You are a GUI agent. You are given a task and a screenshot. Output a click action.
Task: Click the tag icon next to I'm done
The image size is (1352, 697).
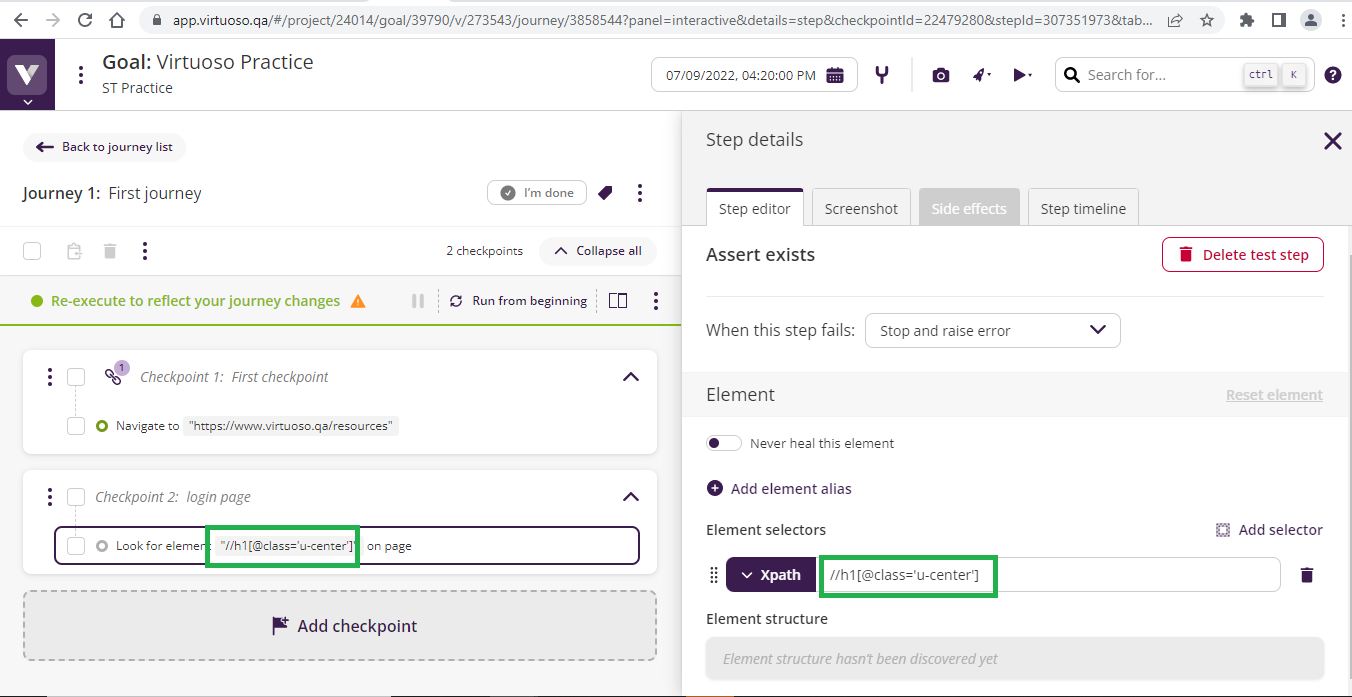pyautogui.click(x=605, y=193)
